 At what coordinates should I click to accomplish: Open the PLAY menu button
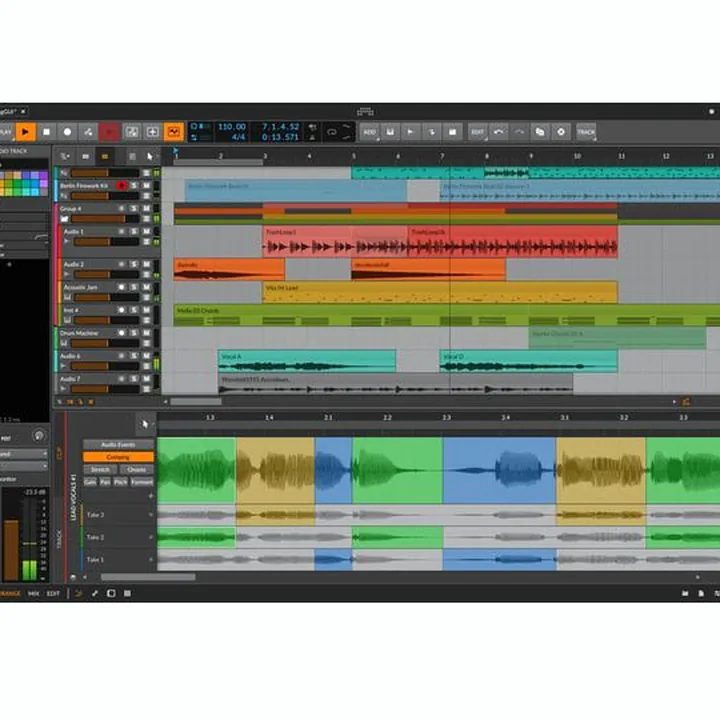(x=6, y=132)
